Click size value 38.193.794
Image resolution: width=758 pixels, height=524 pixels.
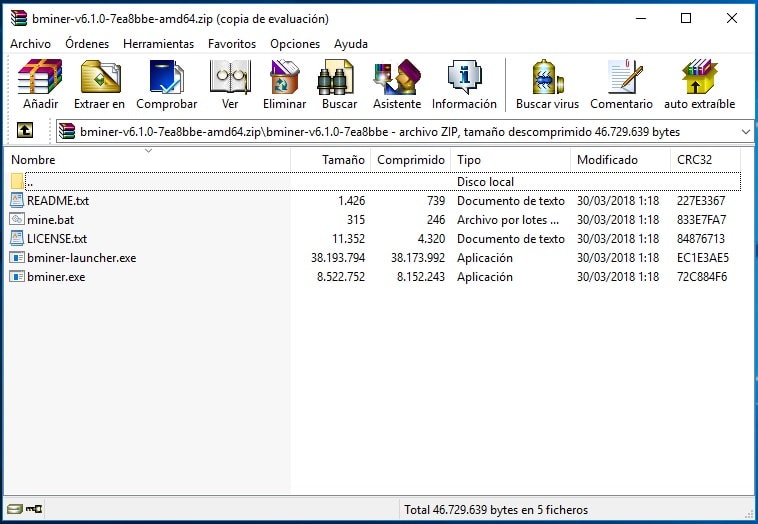pyautogui.click(x=338, y=258)
